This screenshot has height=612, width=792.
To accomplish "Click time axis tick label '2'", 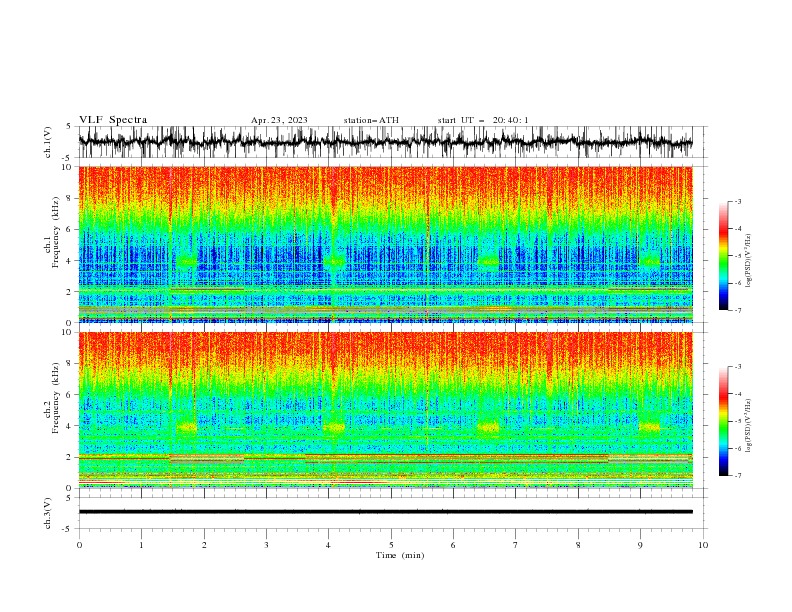I will tap(204, 545).
